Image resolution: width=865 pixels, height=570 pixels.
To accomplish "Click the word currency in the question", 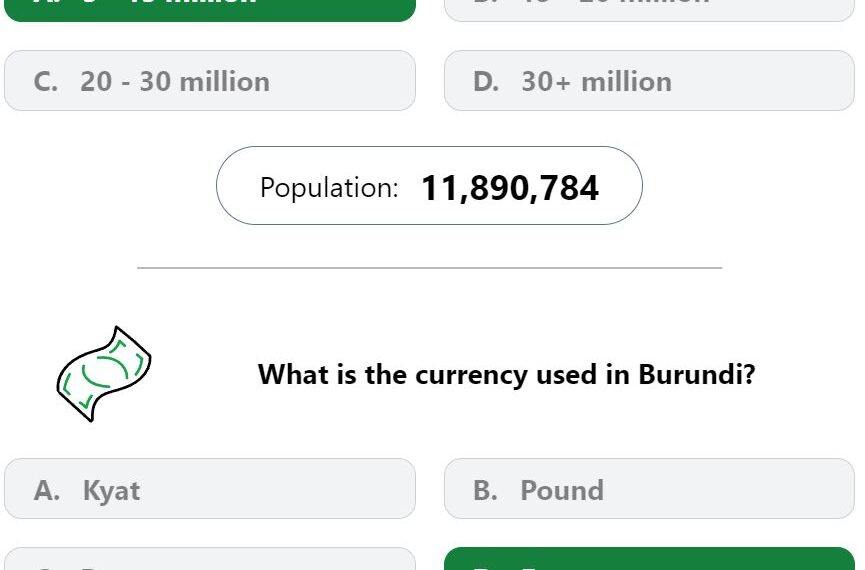I will 471,376.
